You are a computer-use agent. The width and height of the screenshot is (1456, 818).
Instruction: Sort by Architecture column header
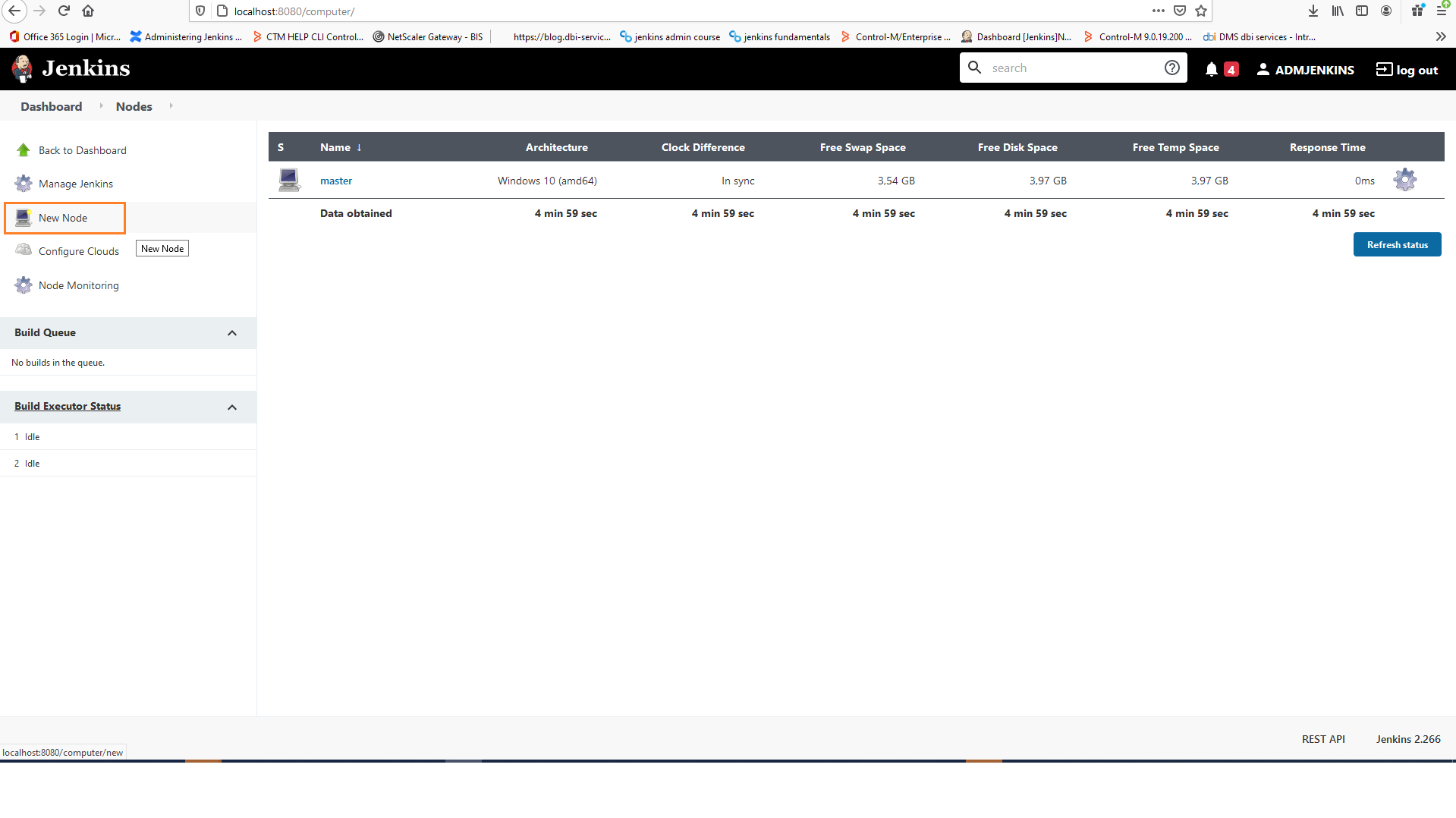tap(556, 147)
